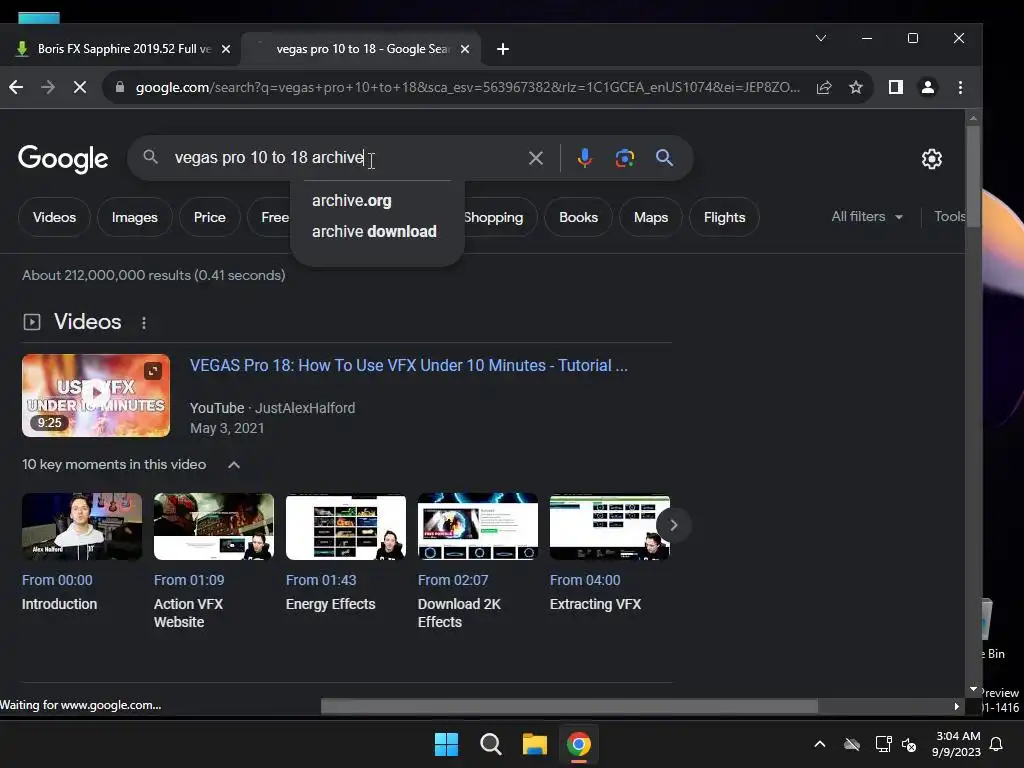The width and height of the screenshot is (1024, 768).
Task: Close the vegas pro Google Search tab
Action: 465,49
